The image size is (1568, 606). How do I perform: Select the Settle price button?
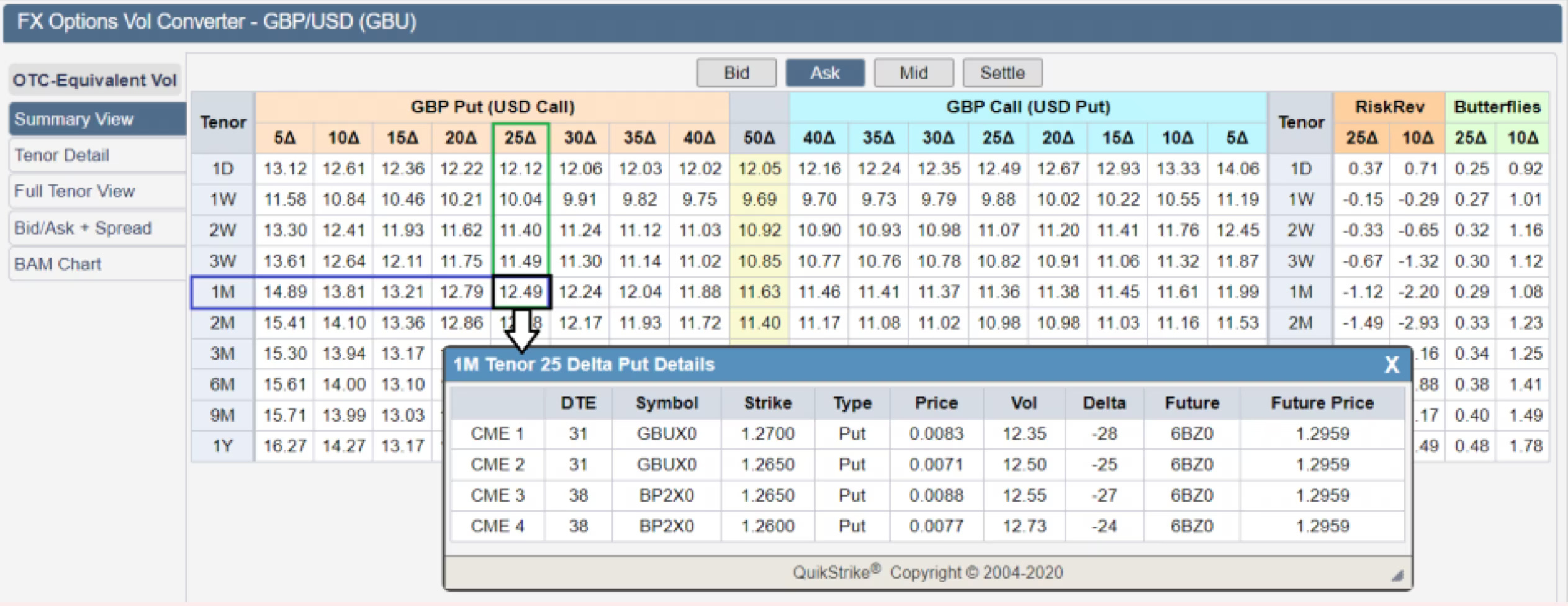(x=1002, y=73)
